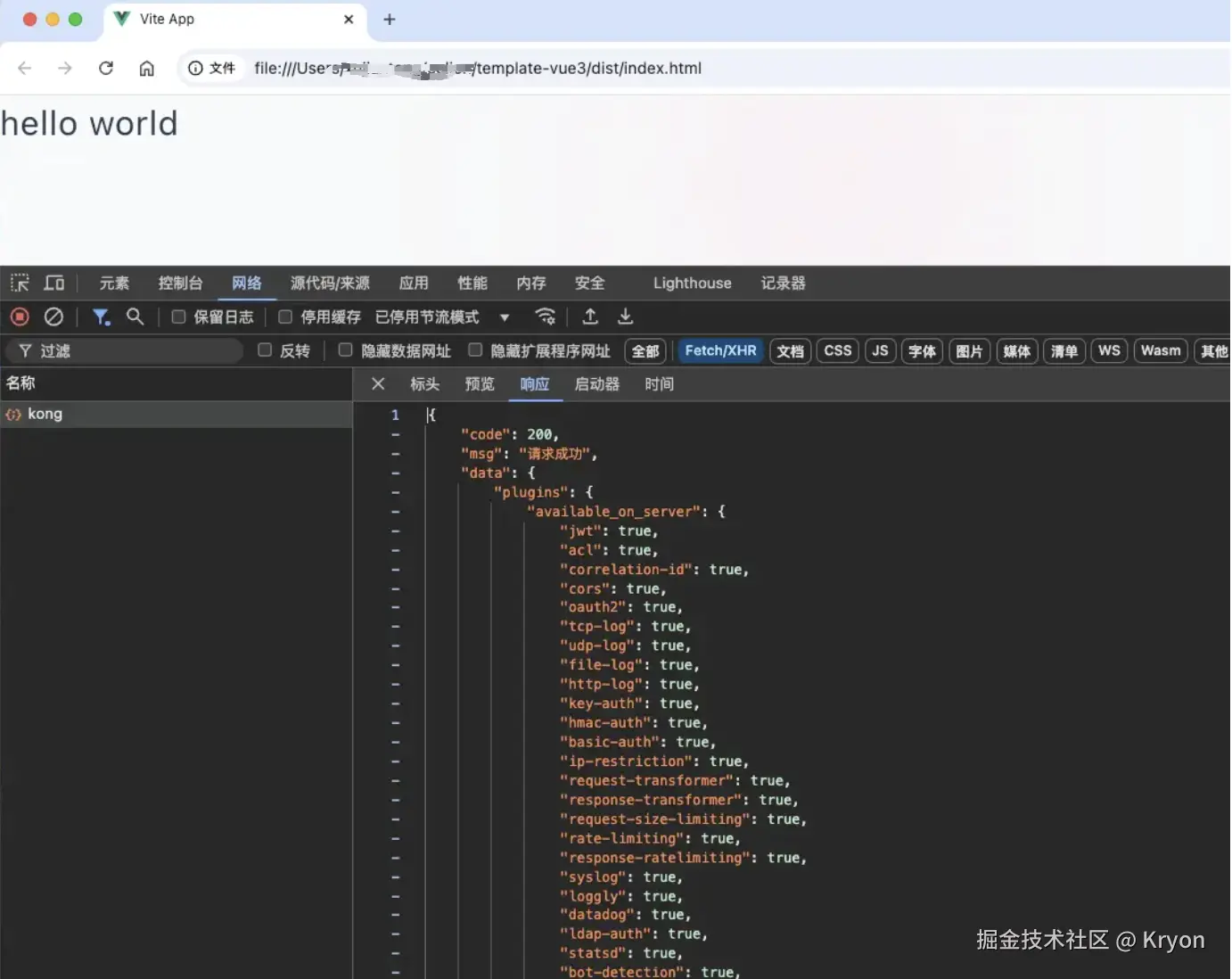The image size is (1232, 979).
Task: Select the Fetch/XHR request type filter
Action: [720, 350]
